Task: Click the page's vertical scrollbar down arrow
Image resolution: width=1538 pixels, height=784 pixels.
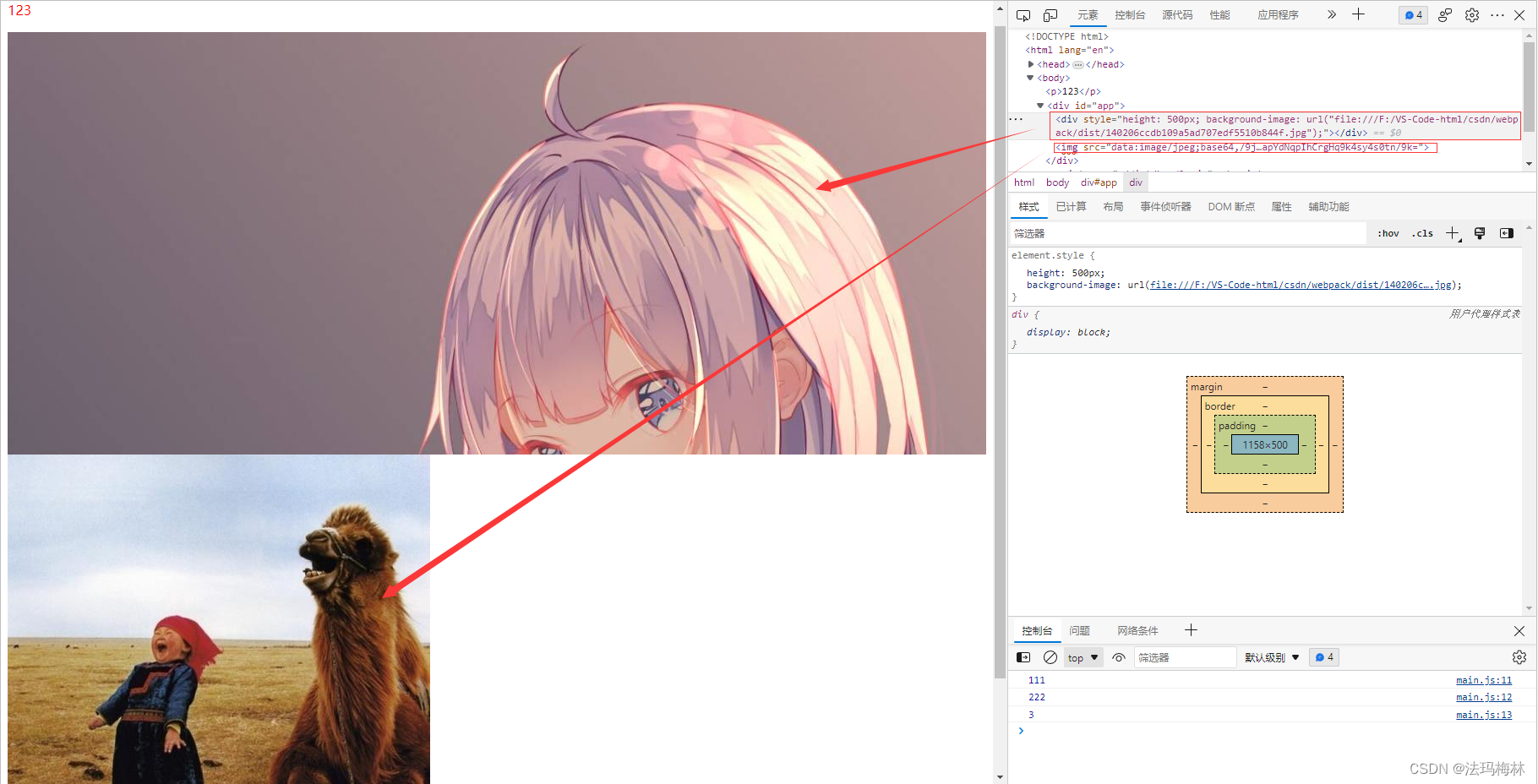Action: point(1001,776)
